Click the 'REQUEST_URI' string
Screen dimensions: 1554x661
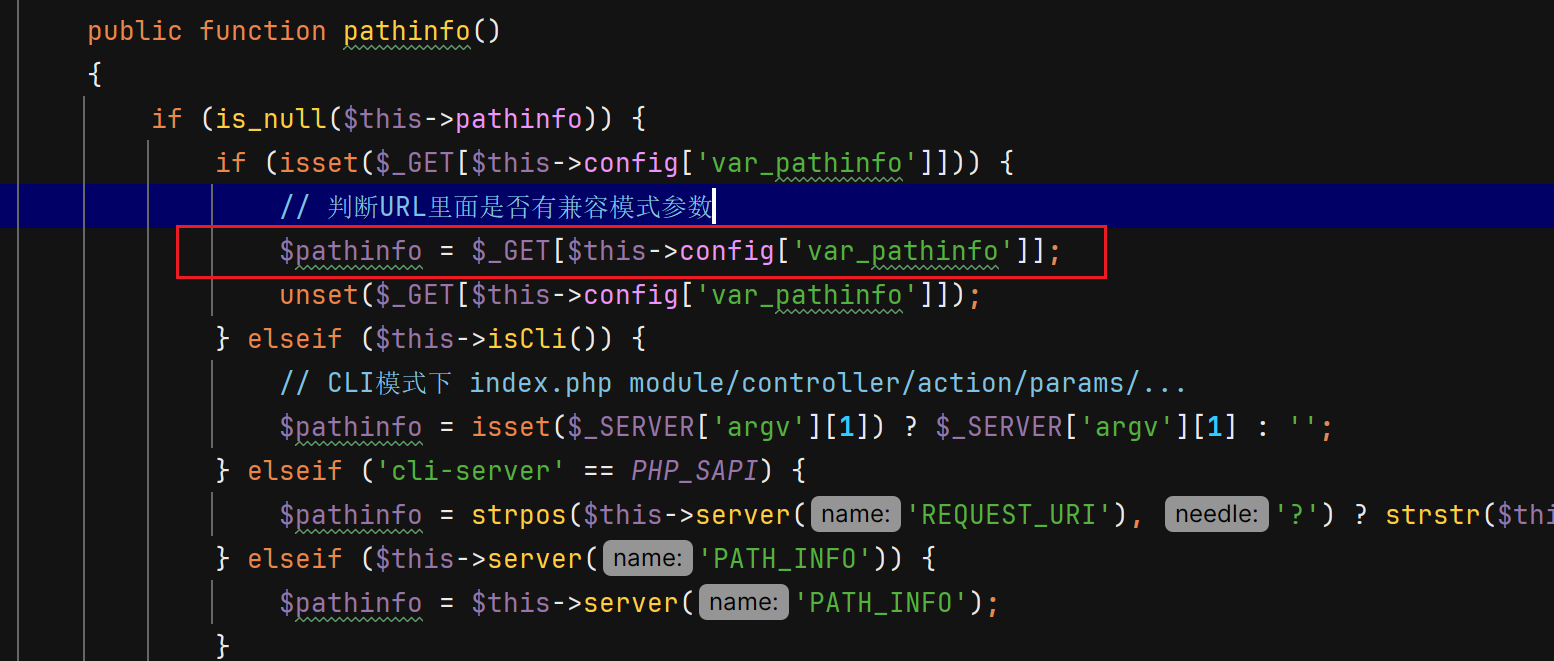click(x=1014, y=515)
